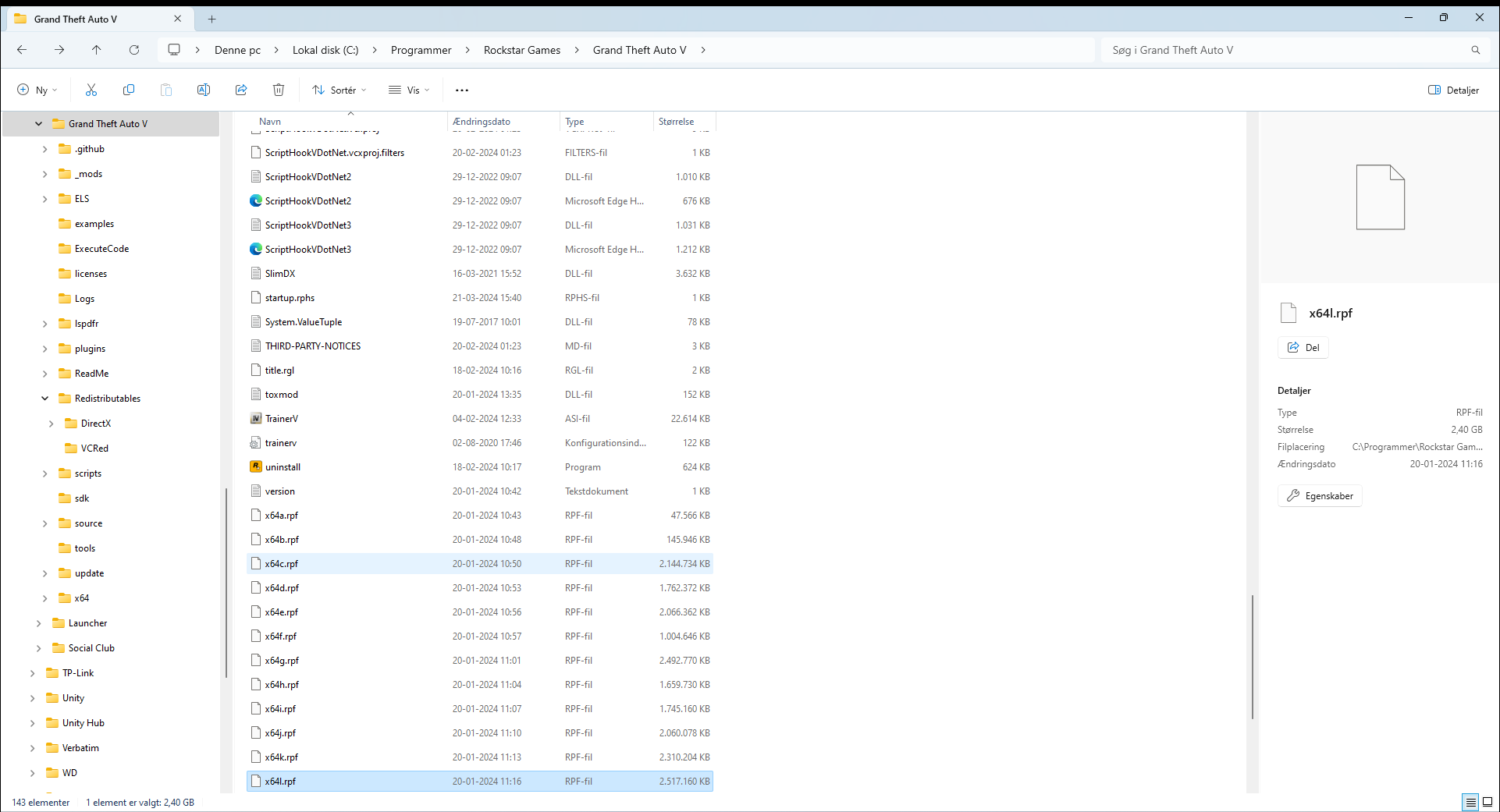Image resolution: width=1500 pixels, height=812 pixels.
Task: Click the Rename icon in toolbar
Action: point(204,90)
